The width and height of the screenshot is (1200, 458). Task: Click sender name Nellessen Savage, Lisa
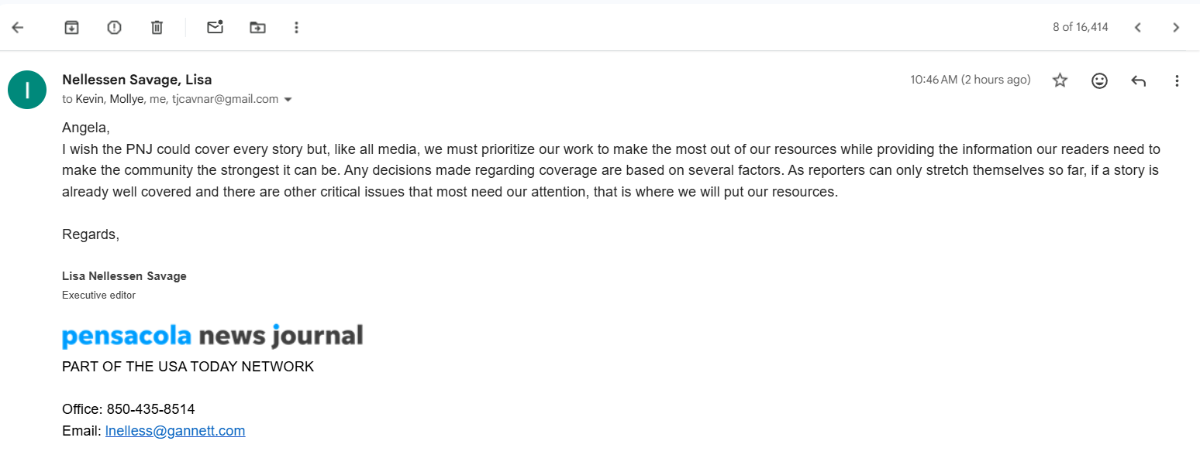pyautogui.click(x=137, y=79)
